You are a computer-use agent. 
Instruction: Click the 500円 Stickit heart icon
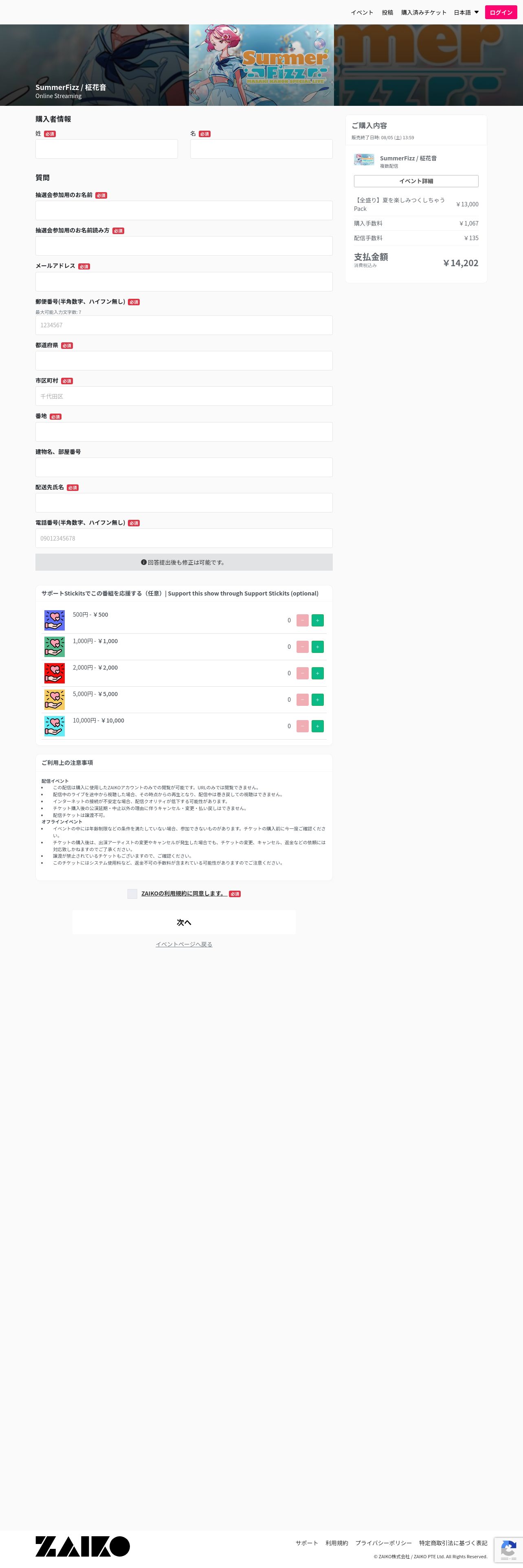point(54,620)
